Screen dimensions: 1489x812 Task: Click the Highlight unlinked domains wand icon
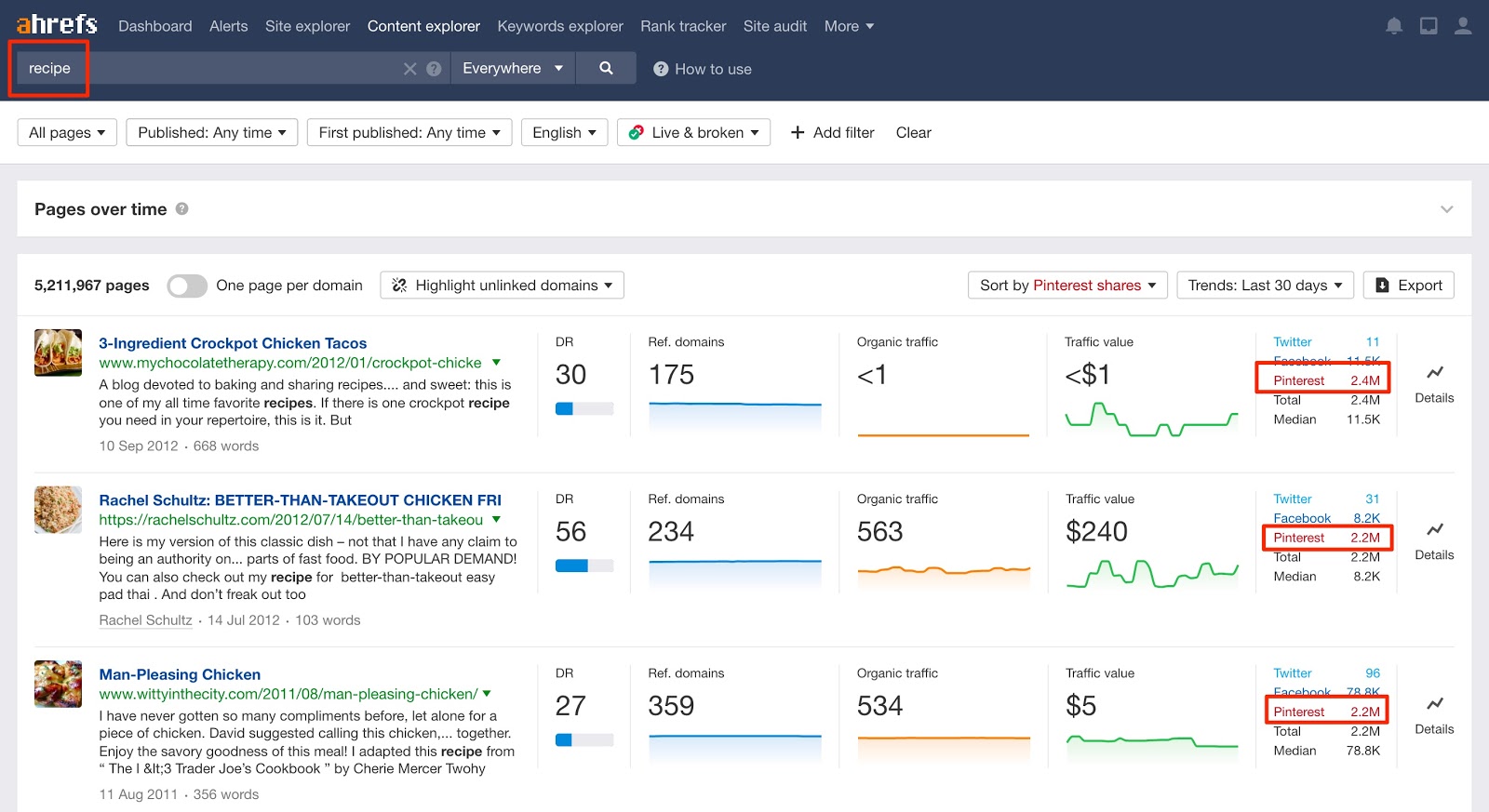pos(399,286)
